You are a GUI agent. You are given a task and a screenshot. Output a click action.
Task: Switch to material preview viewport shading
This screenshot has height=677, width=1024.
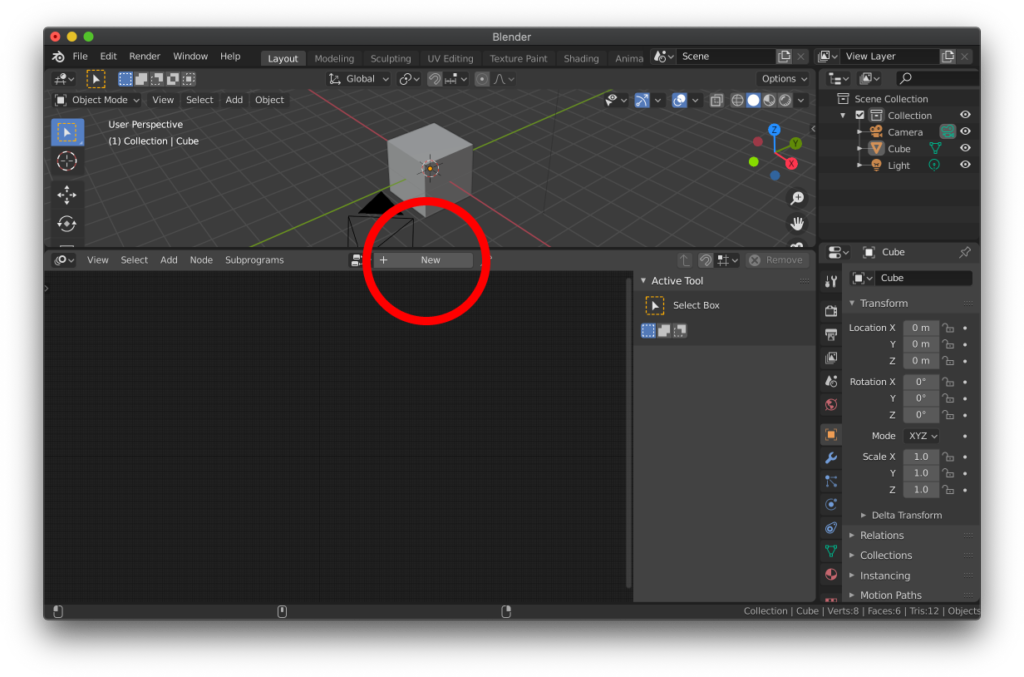pos(769,100)
